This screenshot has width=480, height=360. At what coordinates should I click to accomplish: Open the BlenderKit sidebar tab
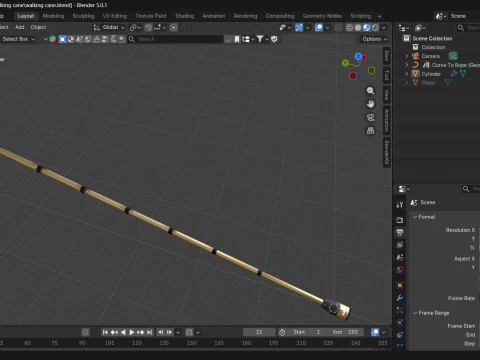387,152
